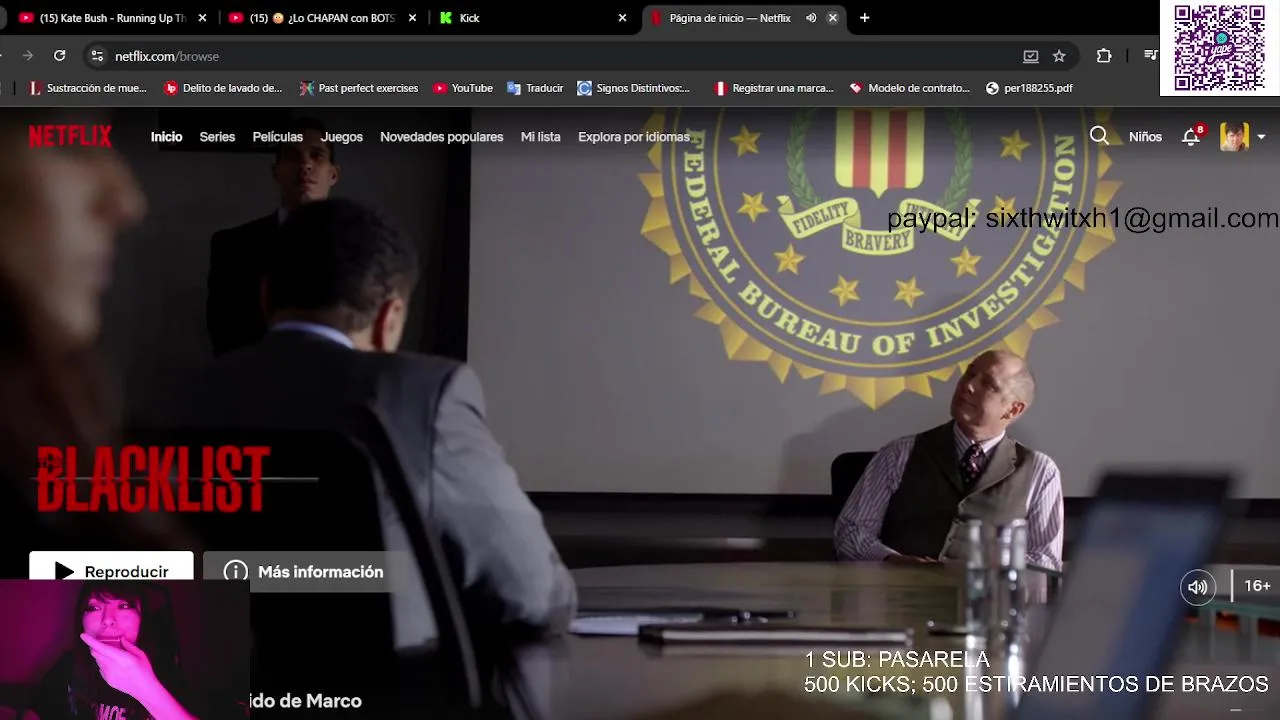Open Mi lista
The width and height of the screenshot is (1280, 720).
click(x=540, y=137)
